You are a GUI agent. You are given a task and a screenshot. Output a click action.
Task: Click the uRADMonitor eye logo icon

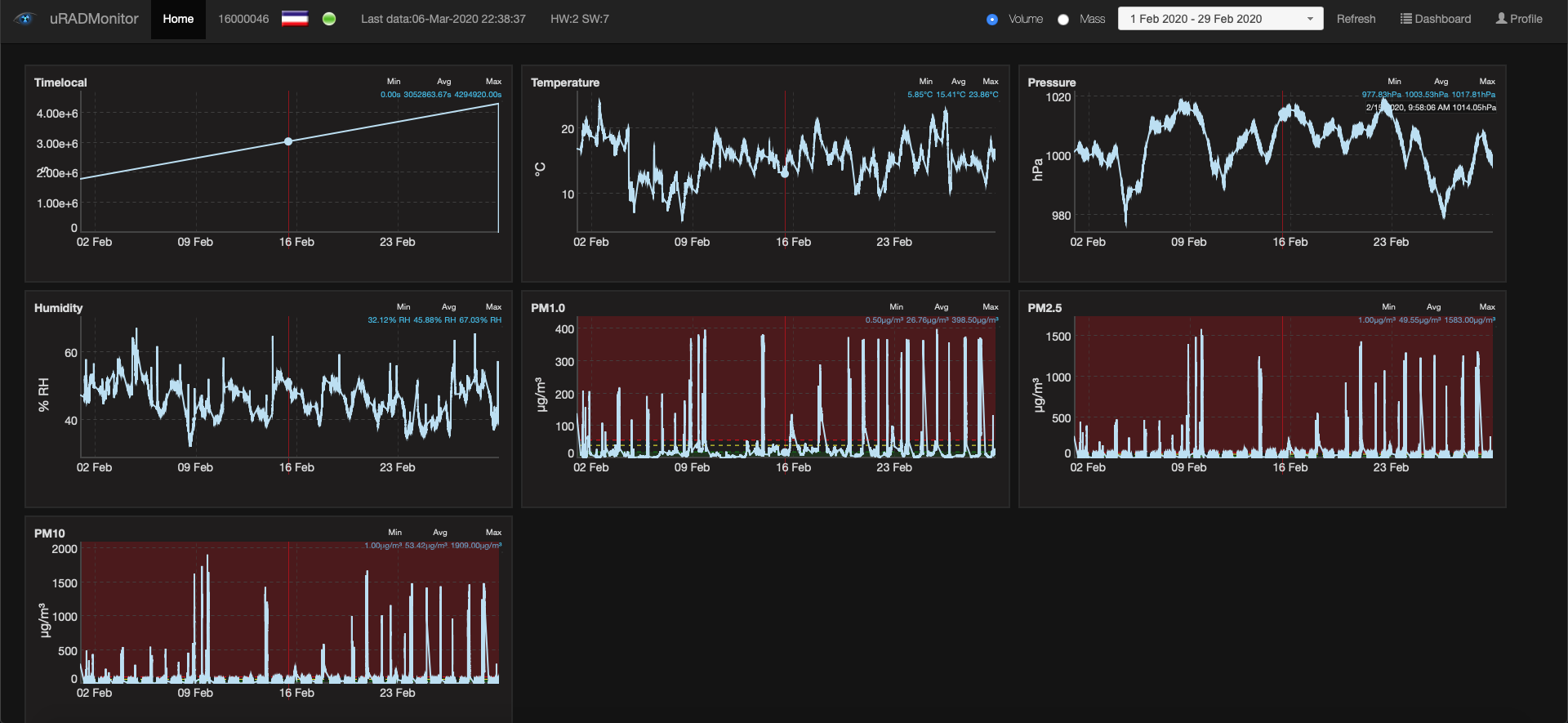pos(24,19)
